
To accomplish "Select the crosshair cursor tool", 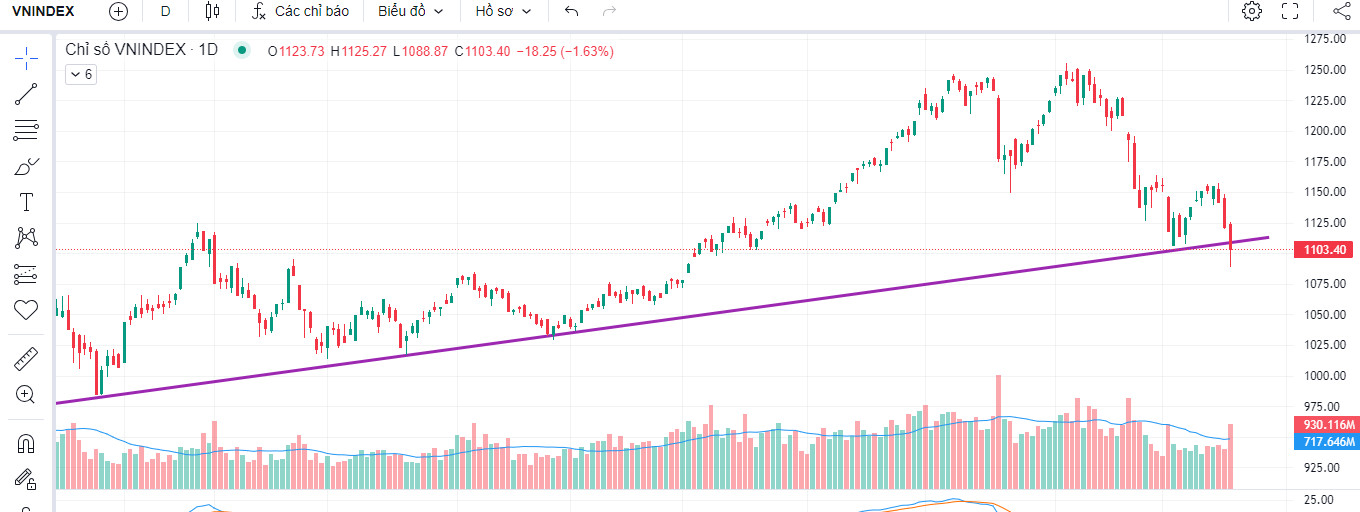I will [x=26, y=56].
